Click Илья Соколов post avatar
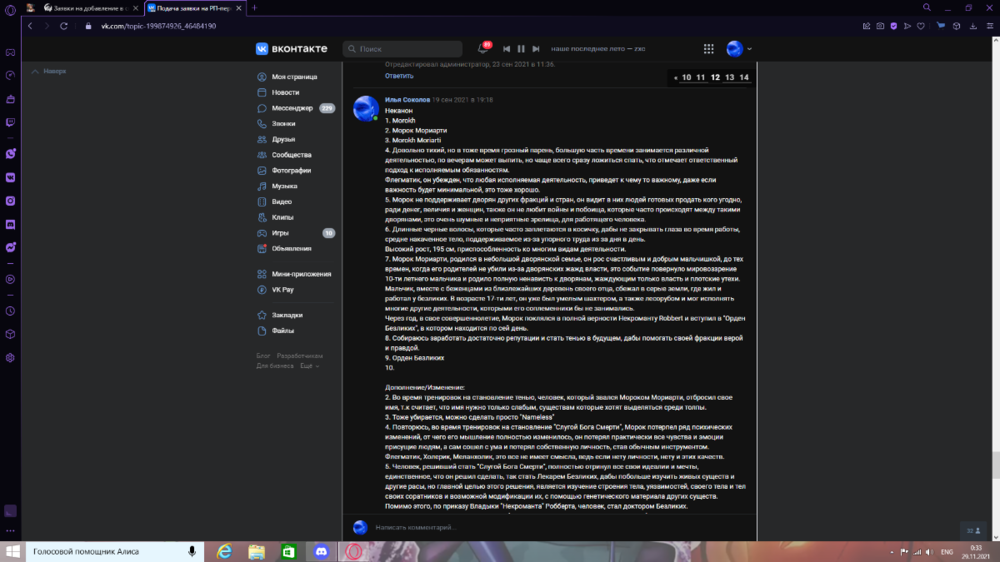This screenshot has width=1000, height=562. click(366, 108)
